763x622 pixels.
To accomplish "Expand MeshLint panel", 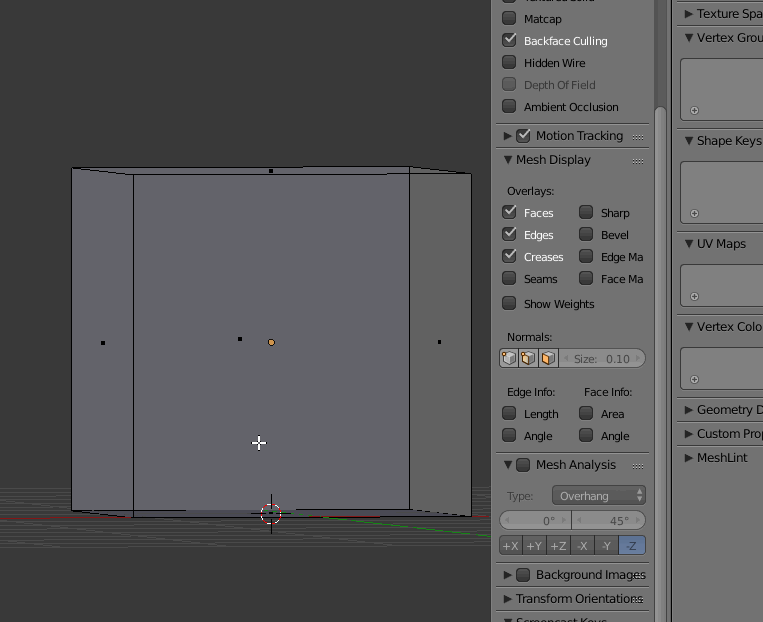I will click(689, 457).
